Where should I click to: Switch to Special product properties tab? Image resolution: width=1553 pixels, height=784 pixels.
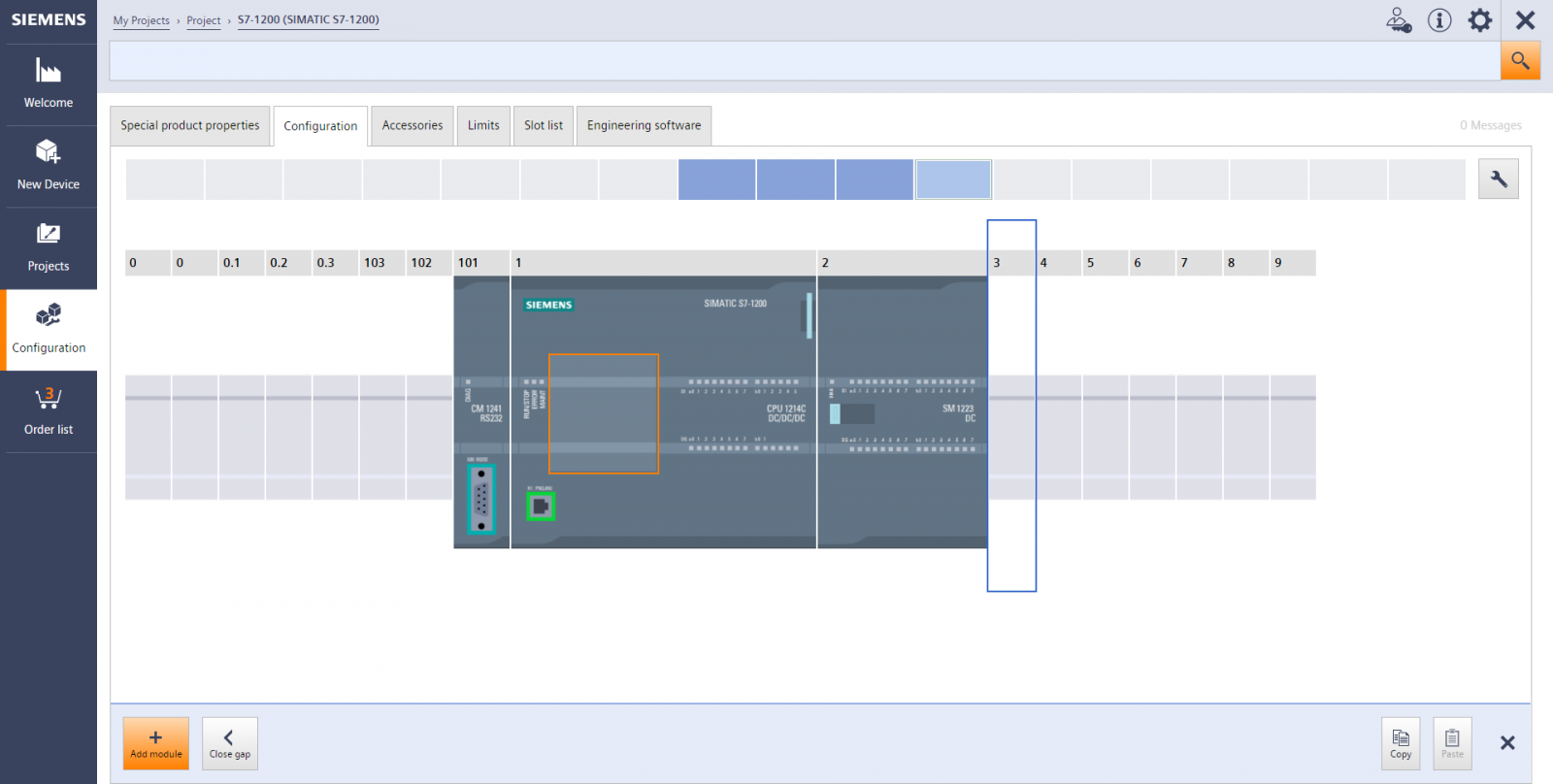(x=190, y=126)
